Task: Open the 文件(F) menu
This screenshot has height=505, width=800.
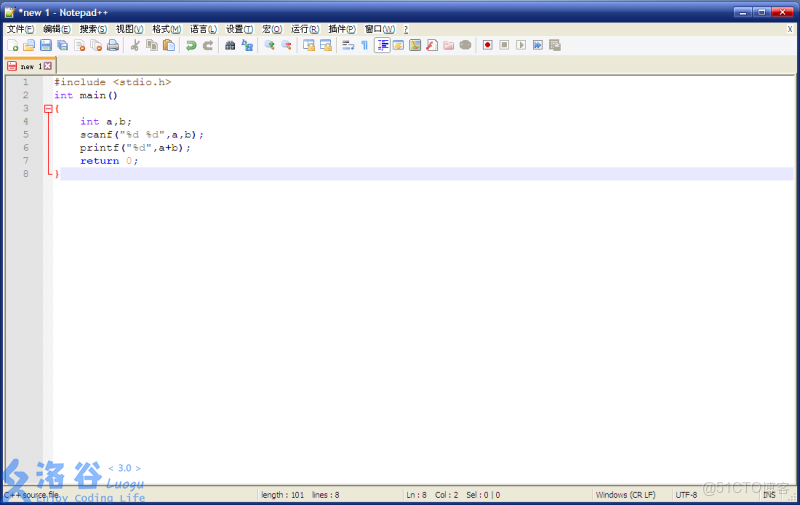Action: (20, 29)
